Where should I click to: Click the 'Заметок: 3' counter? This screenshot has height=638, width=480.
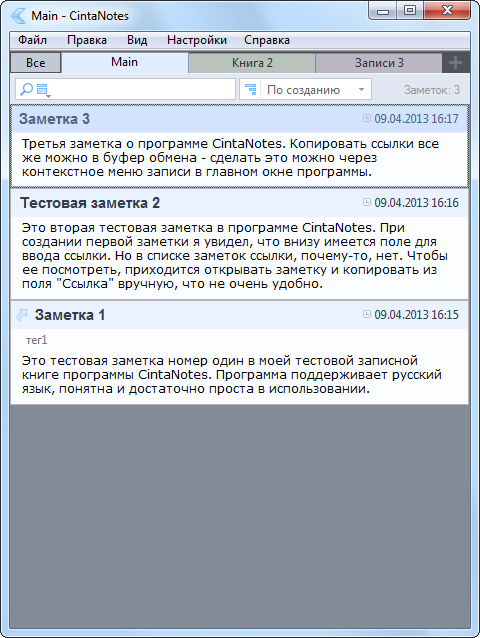[432, 90]
